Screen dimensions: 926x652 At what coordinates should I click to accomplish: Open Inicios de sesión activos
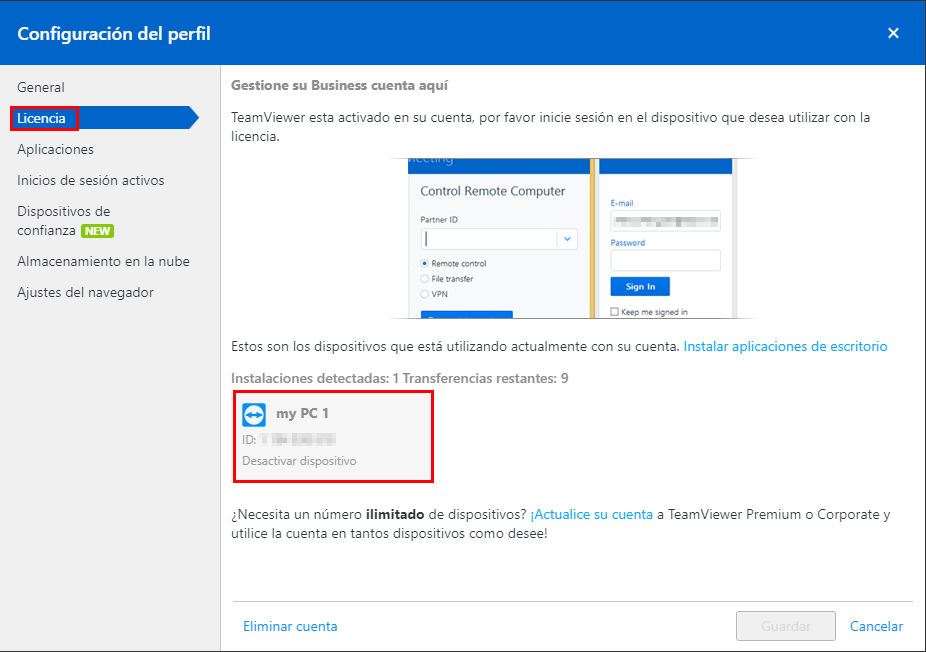91,180
